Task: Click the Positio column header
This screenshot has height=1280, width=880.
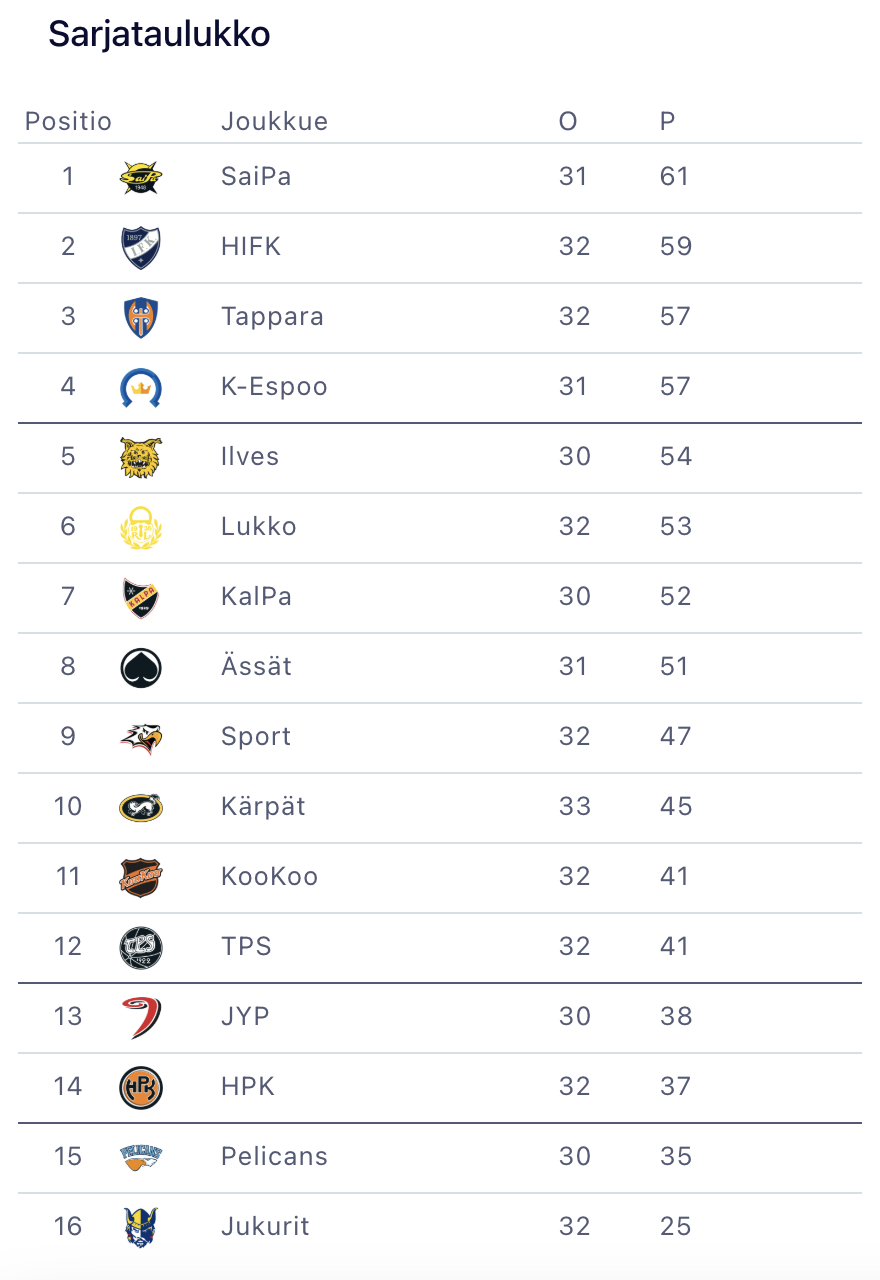Action: 68,122
